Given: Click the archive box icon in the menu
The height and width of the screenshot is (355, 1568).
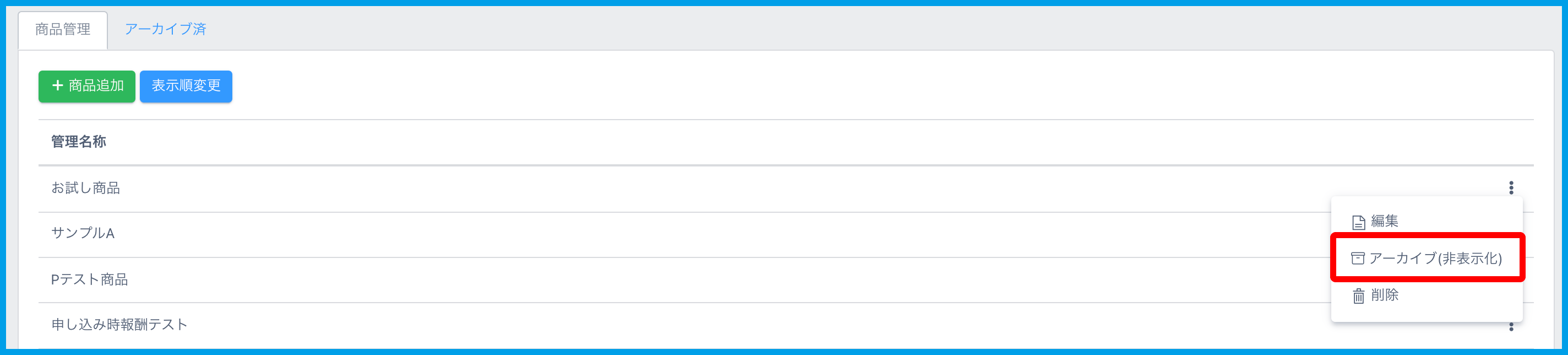Looking at the screenshot, I should point(1357,259).
